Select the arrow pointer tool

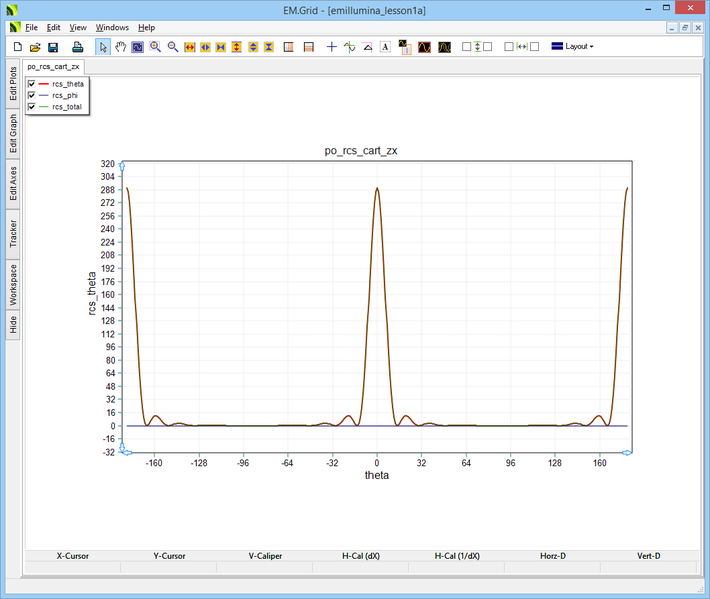(x=103, y=47)
